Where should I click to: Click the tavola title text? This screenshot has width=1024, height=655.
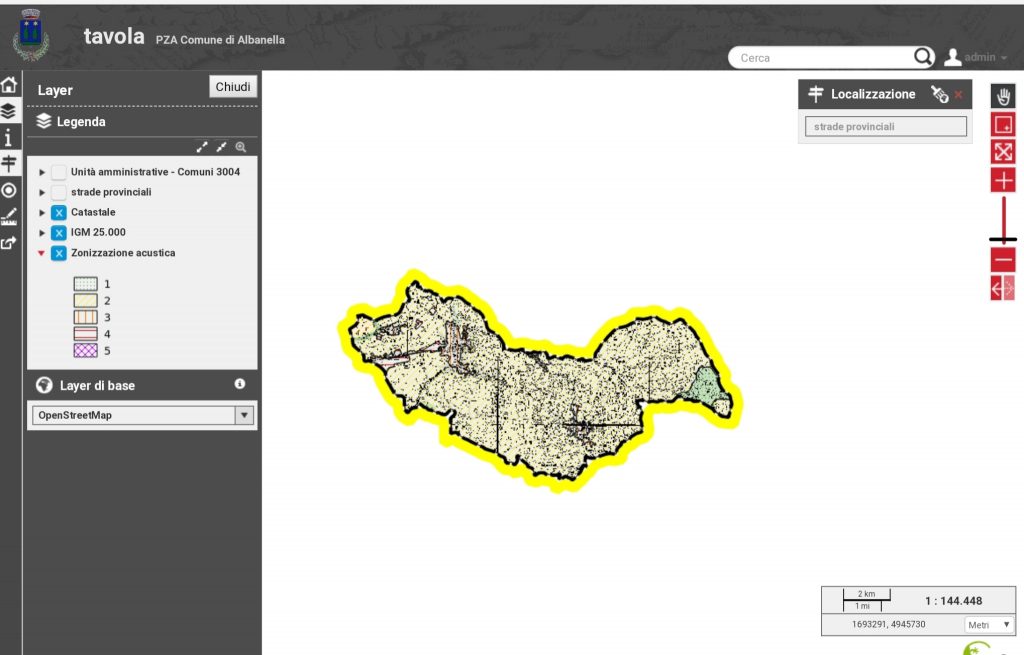(x=114, y=36)
